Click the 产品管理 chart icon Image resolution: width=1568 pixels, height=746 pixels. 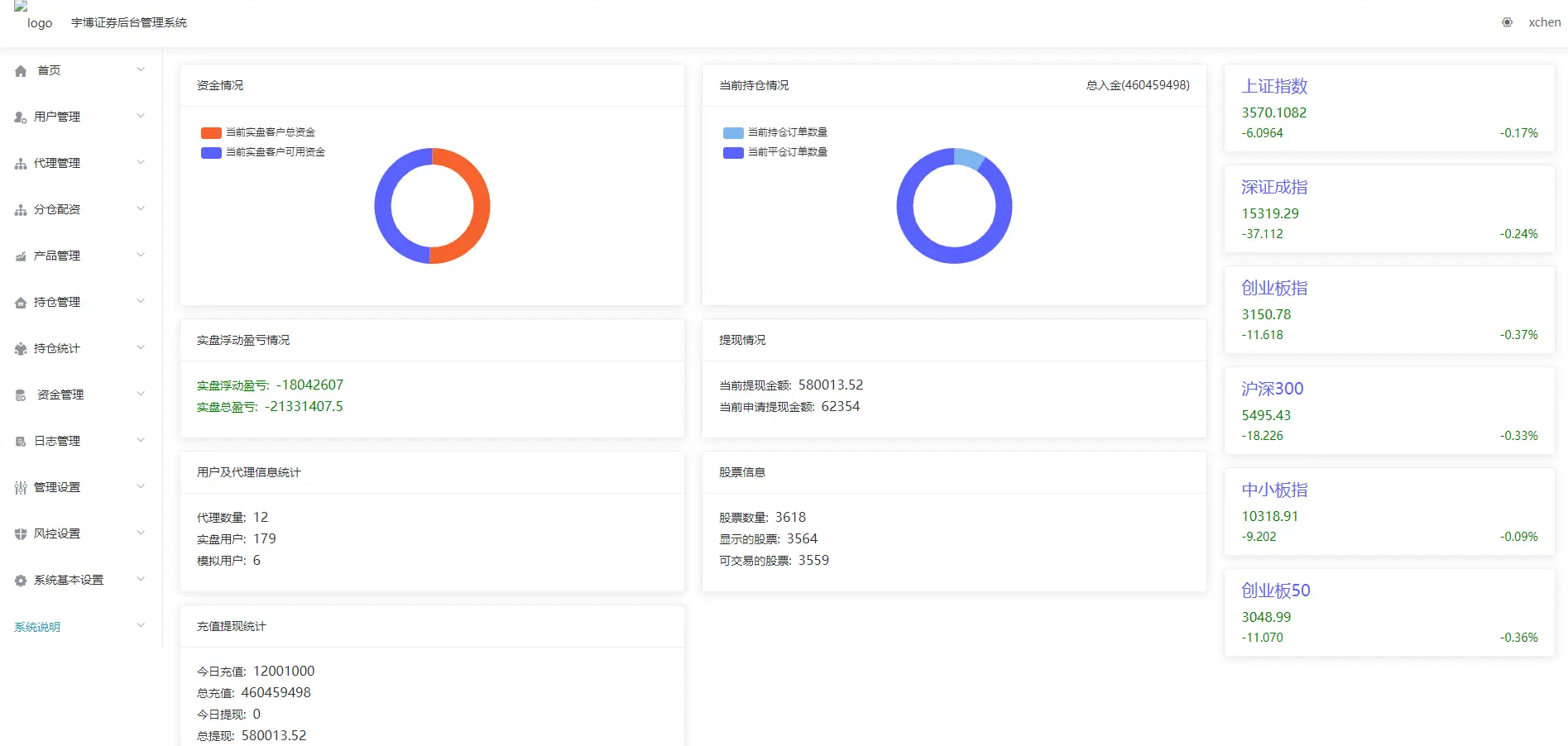(21, 256)
